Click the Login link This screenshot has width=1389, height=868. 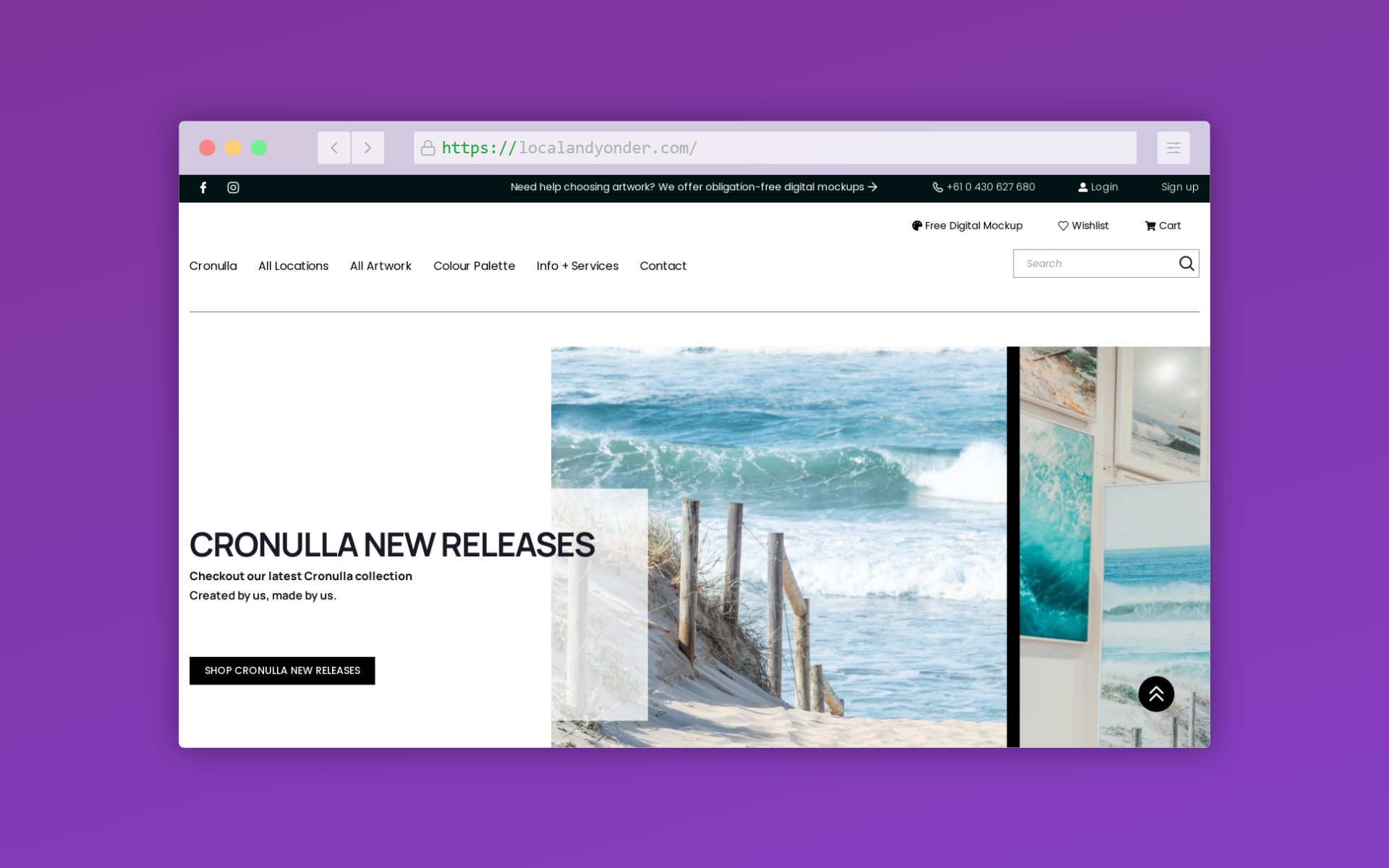[1098, 187]
